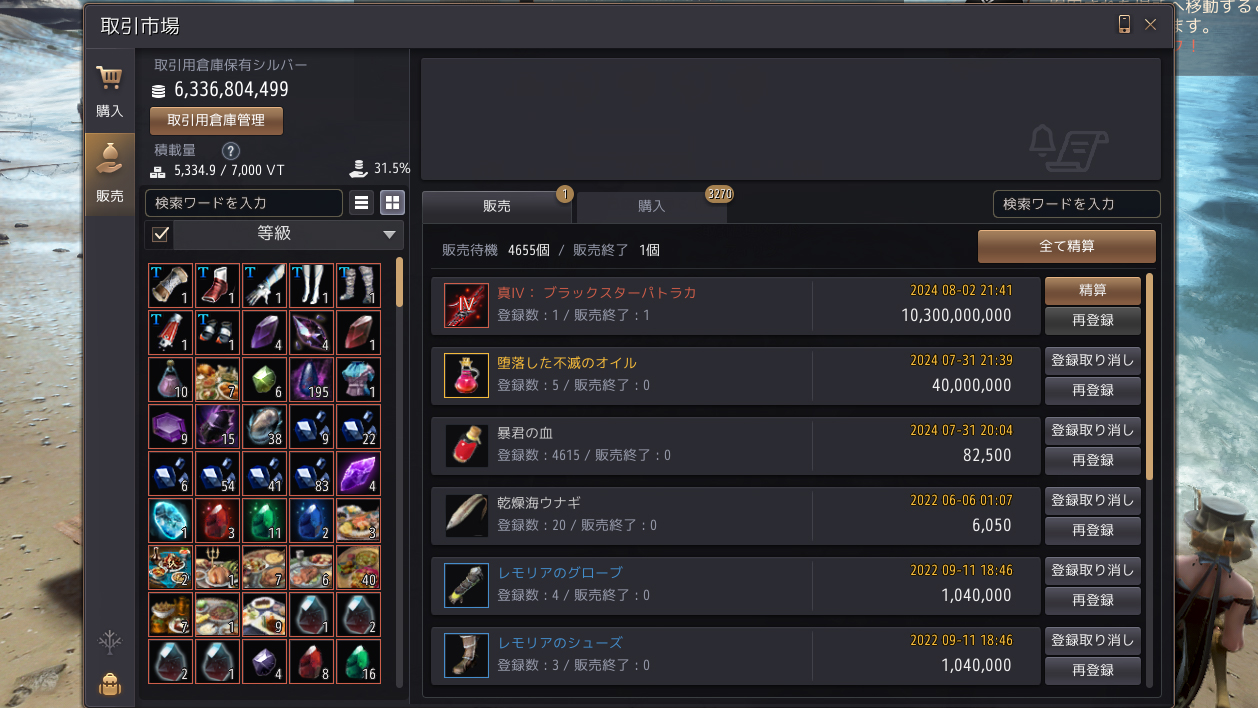Switch to the 販売 listings tab

point(497,206)
